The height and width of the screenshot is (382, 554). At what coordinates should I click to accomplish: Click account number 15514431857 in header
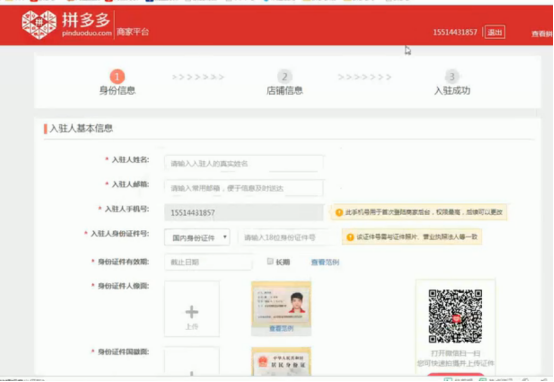click(455, 33)
